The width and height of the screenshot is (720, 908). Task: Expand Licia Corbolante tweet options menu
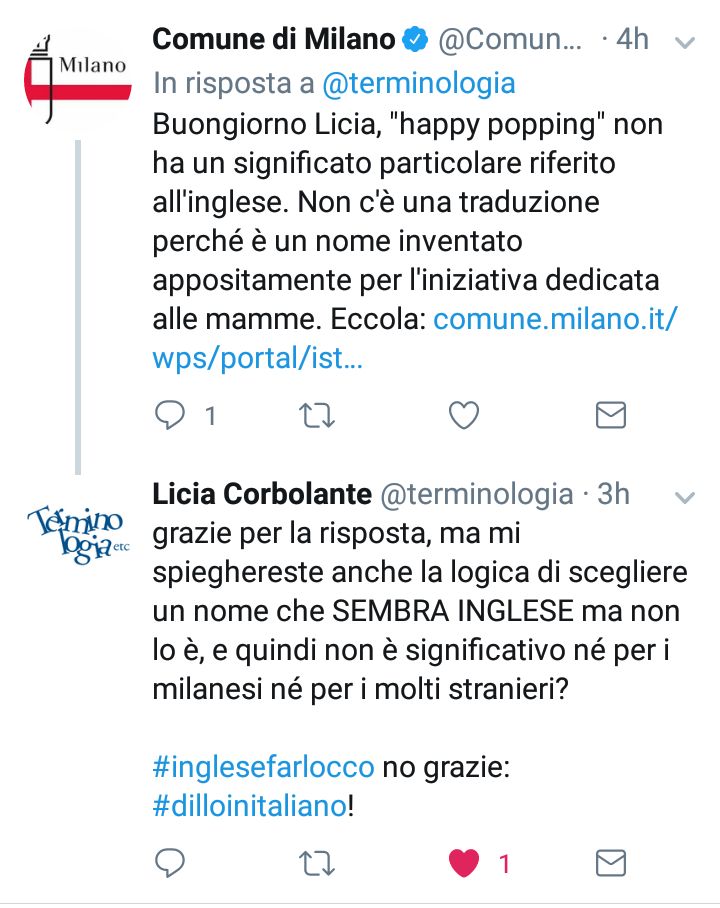tap(685, 496)
